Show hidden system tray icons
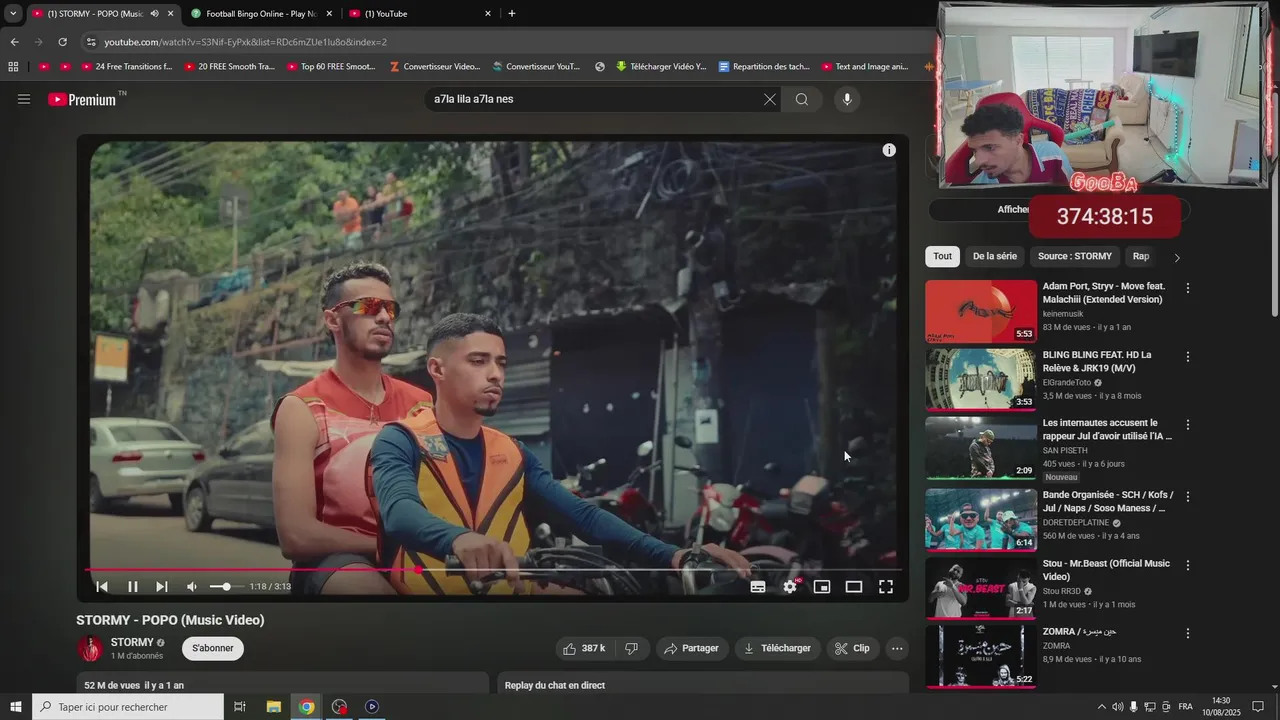Viewport: 1280px width, 720px height. coord(1102,707)
